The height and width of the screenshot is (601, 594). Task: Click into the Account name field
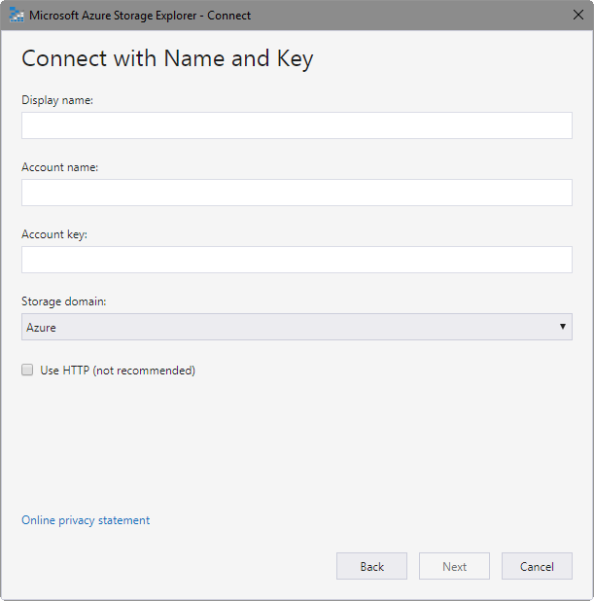(x=297, y=192)
